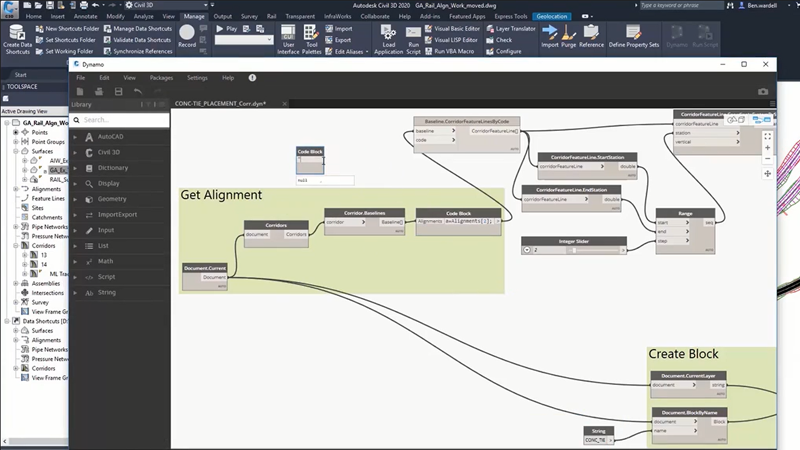Click the camera export image icon
Screen dimensions: 800x450
[763, 92]
